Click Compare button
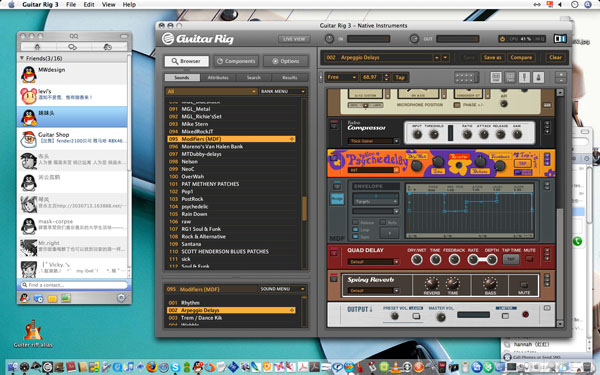The image size is (600, 375). pyautogui.click(x=521, y=58)
